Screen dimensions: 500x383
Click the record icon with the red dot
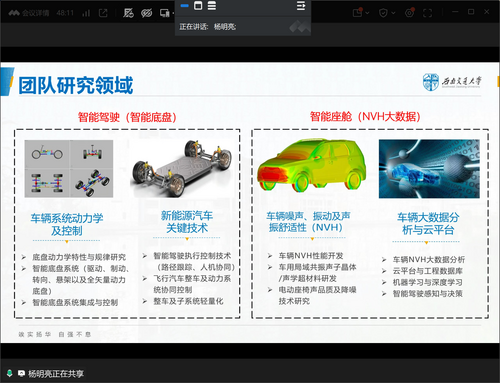point(410,13)
